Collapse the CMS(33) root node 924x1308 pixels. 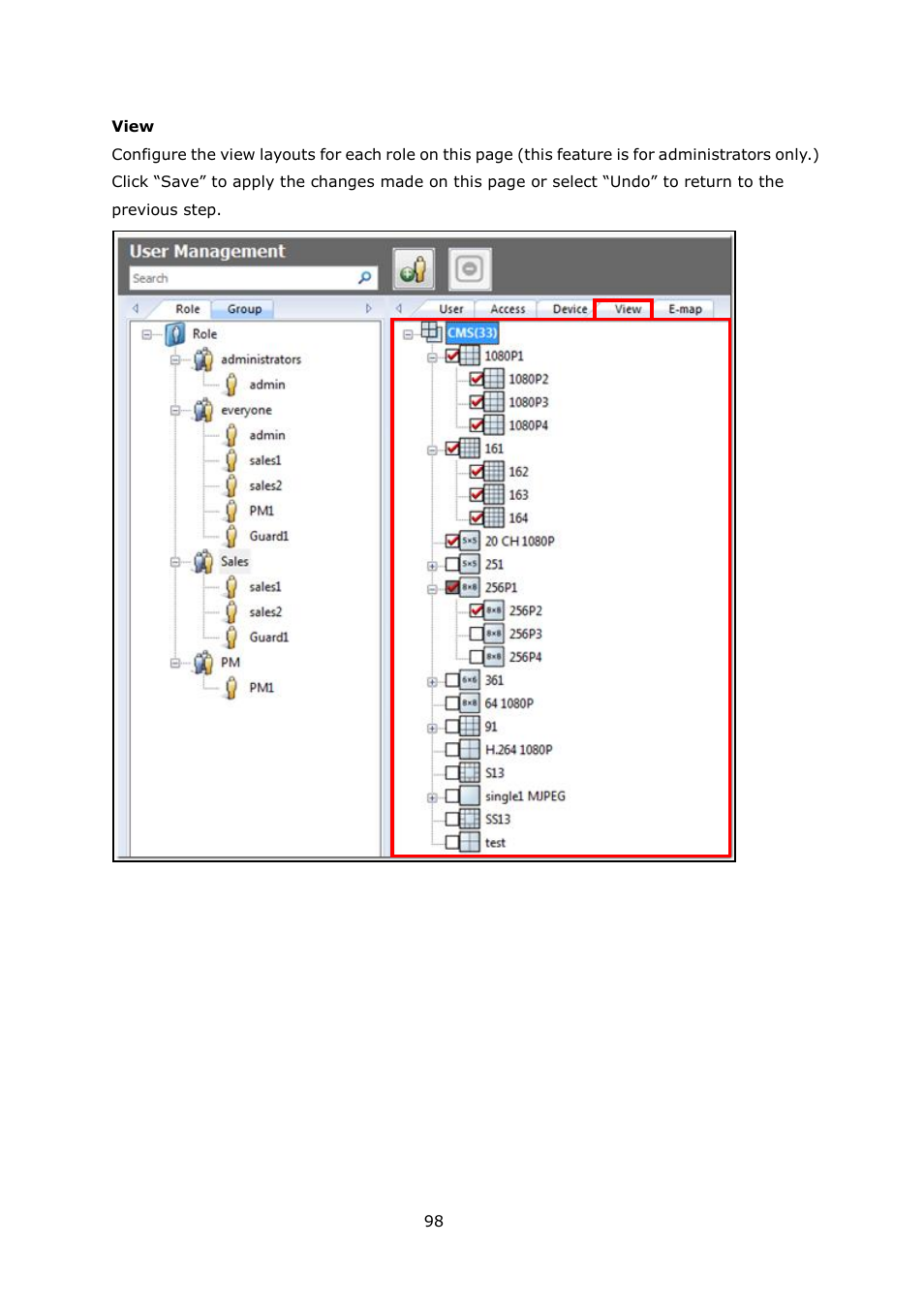click(x=409, y=333)
